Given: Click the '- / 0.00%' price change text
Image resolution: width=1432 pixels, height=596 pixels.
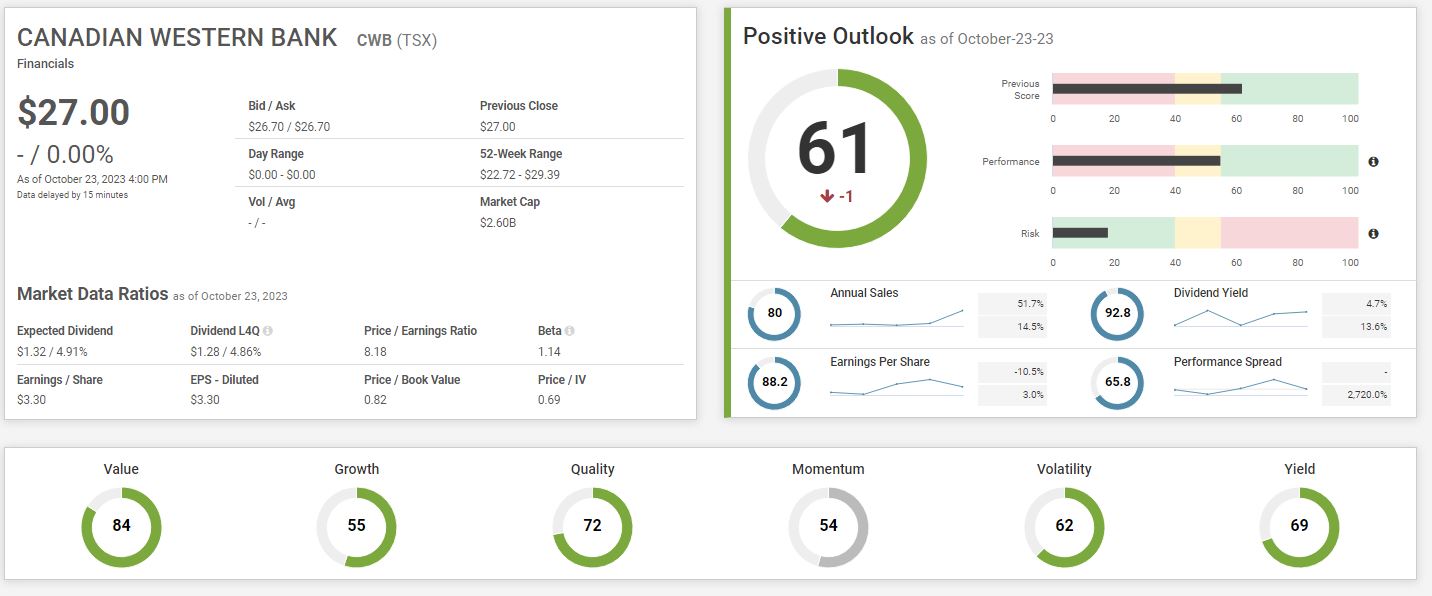Looking at the screenshot, I should (x=65, y=154).
